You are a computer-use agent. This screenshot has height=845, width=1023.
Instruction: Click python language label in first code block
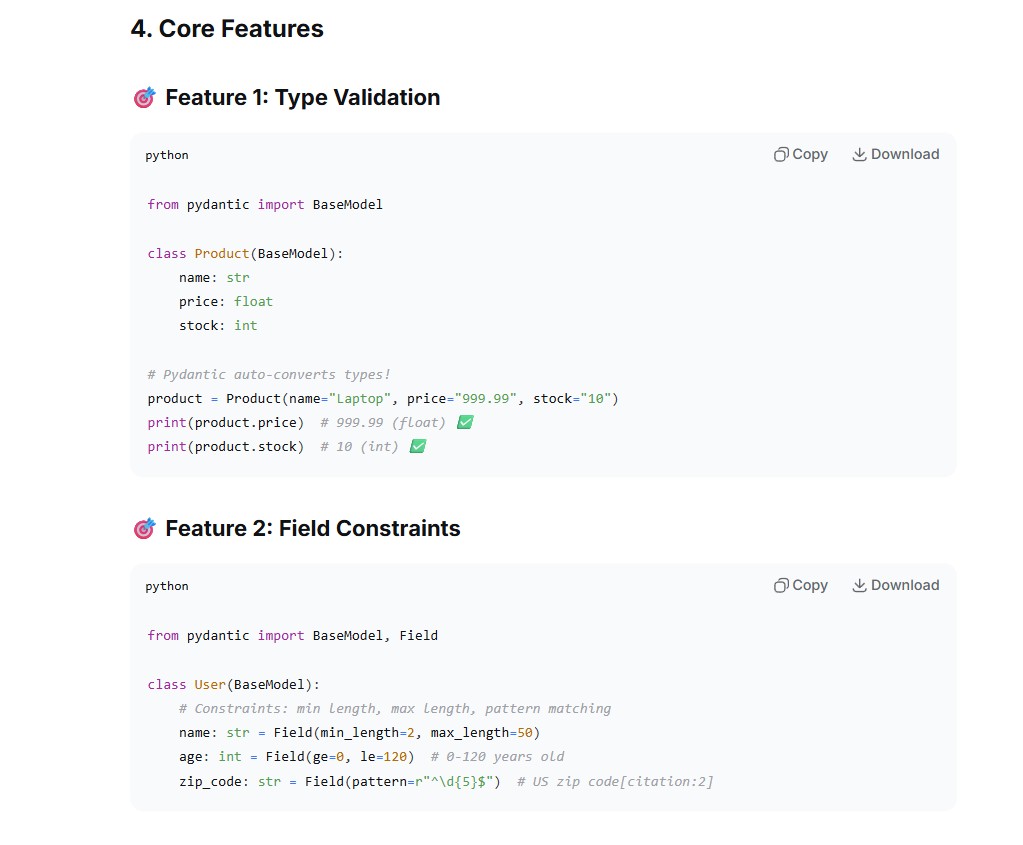click(x=167, y=155)
